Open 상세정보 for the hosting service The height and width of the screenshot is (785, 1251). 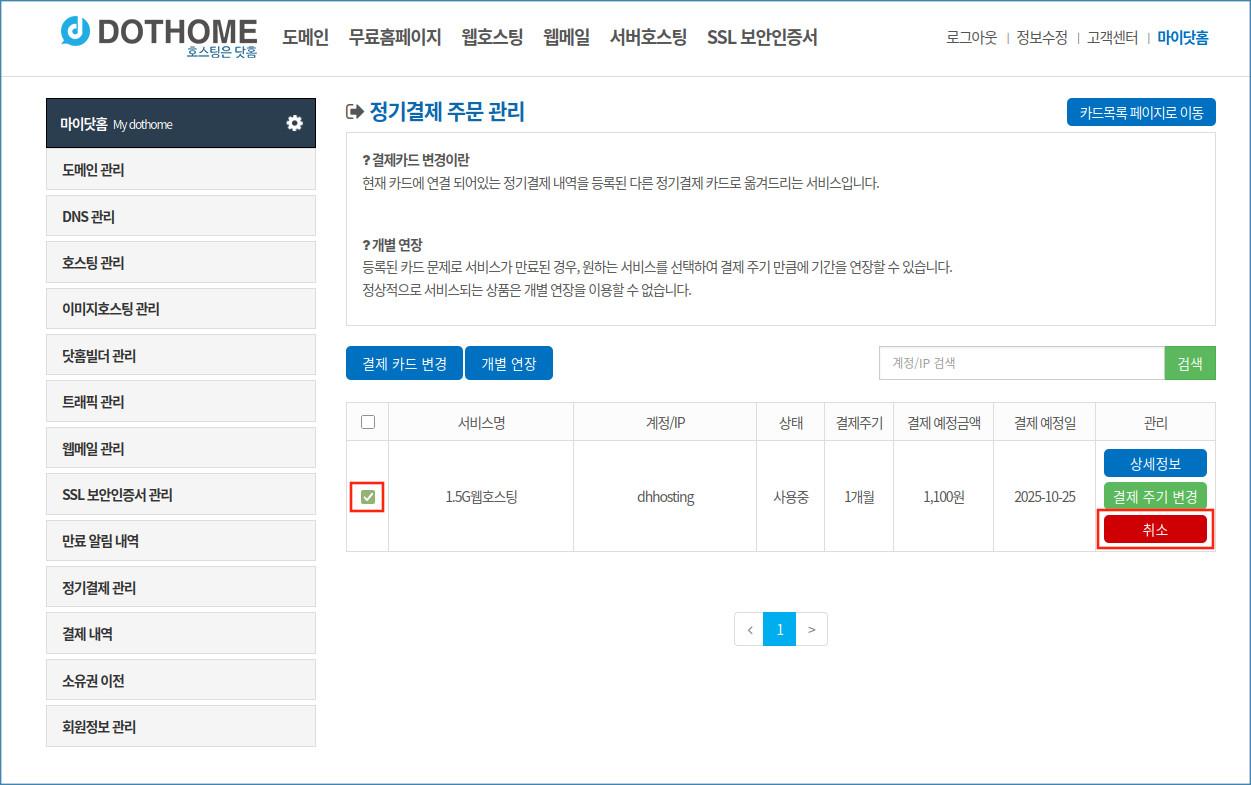click(1155, 464)
